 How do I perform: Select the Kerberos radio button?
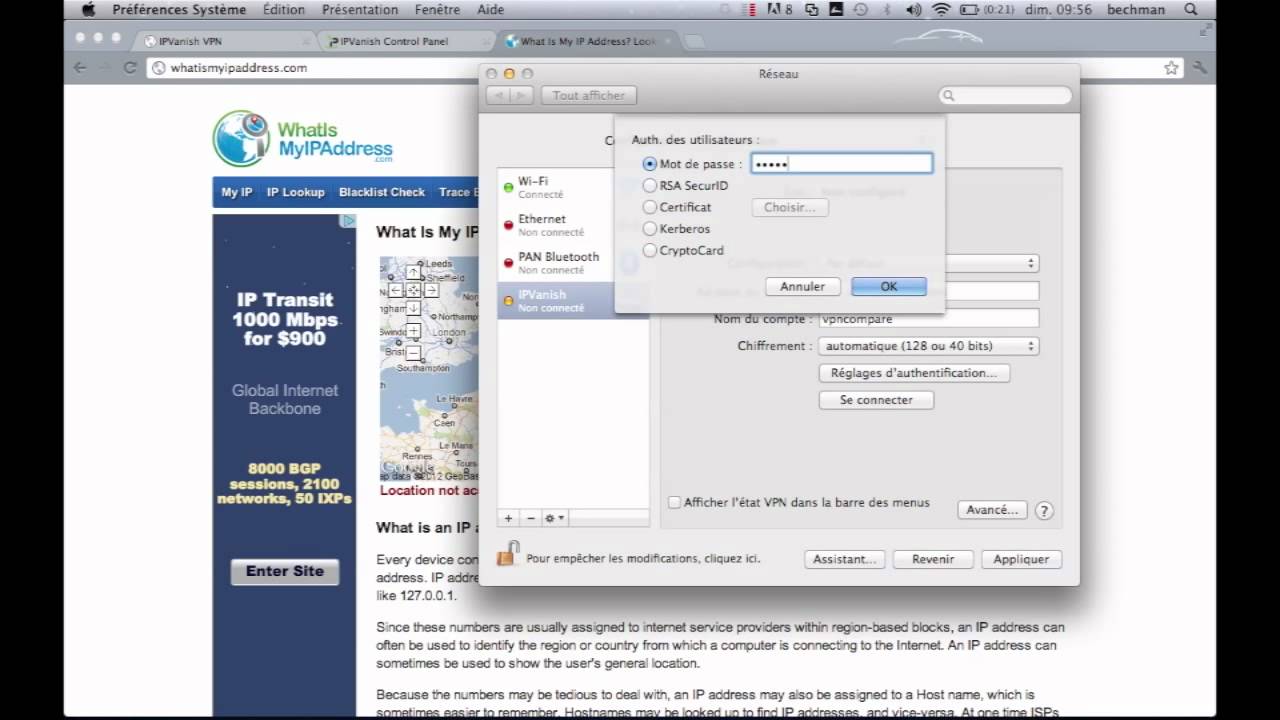650,229
